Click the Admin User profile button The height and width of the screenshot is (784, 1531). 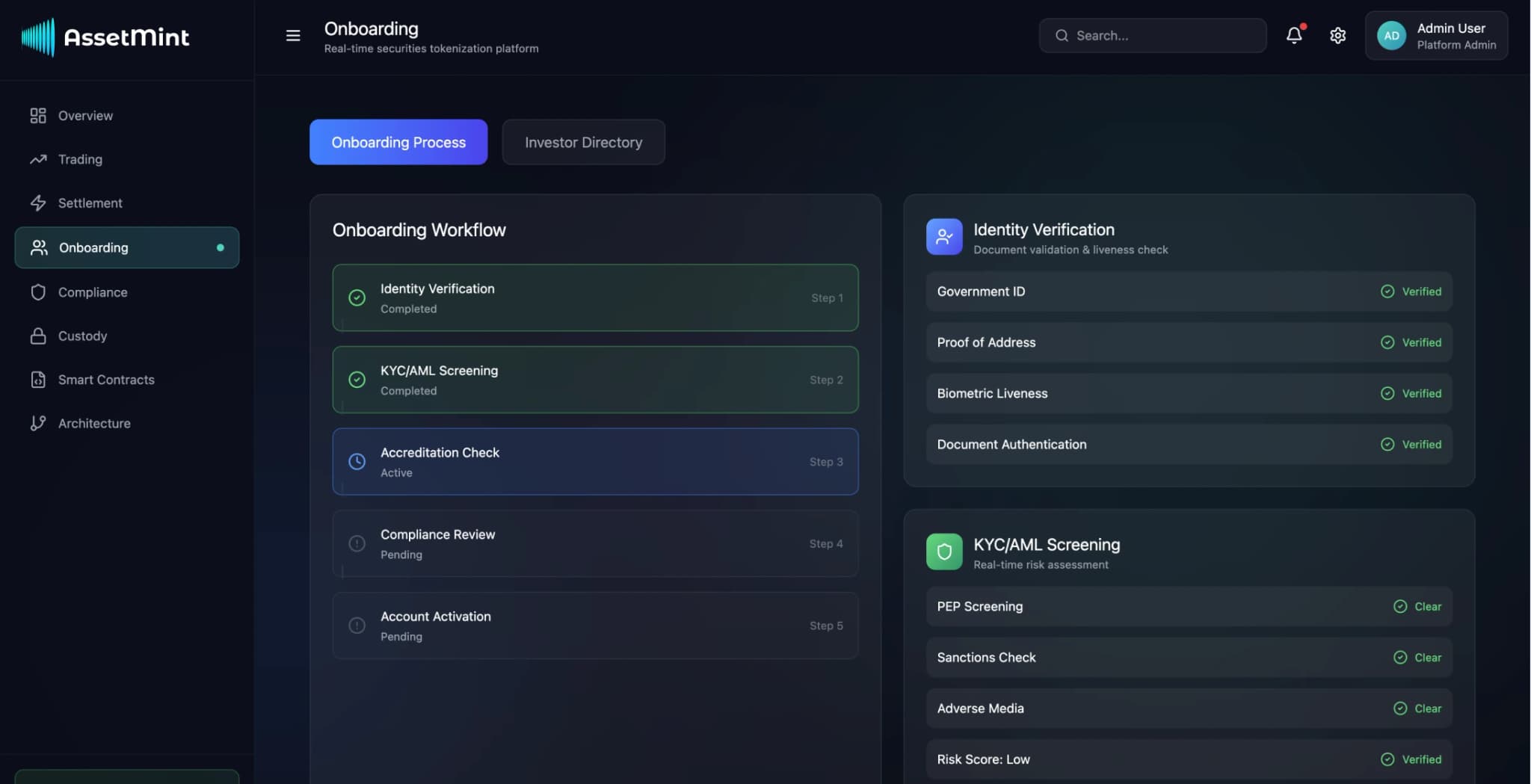click(1436, 35)
